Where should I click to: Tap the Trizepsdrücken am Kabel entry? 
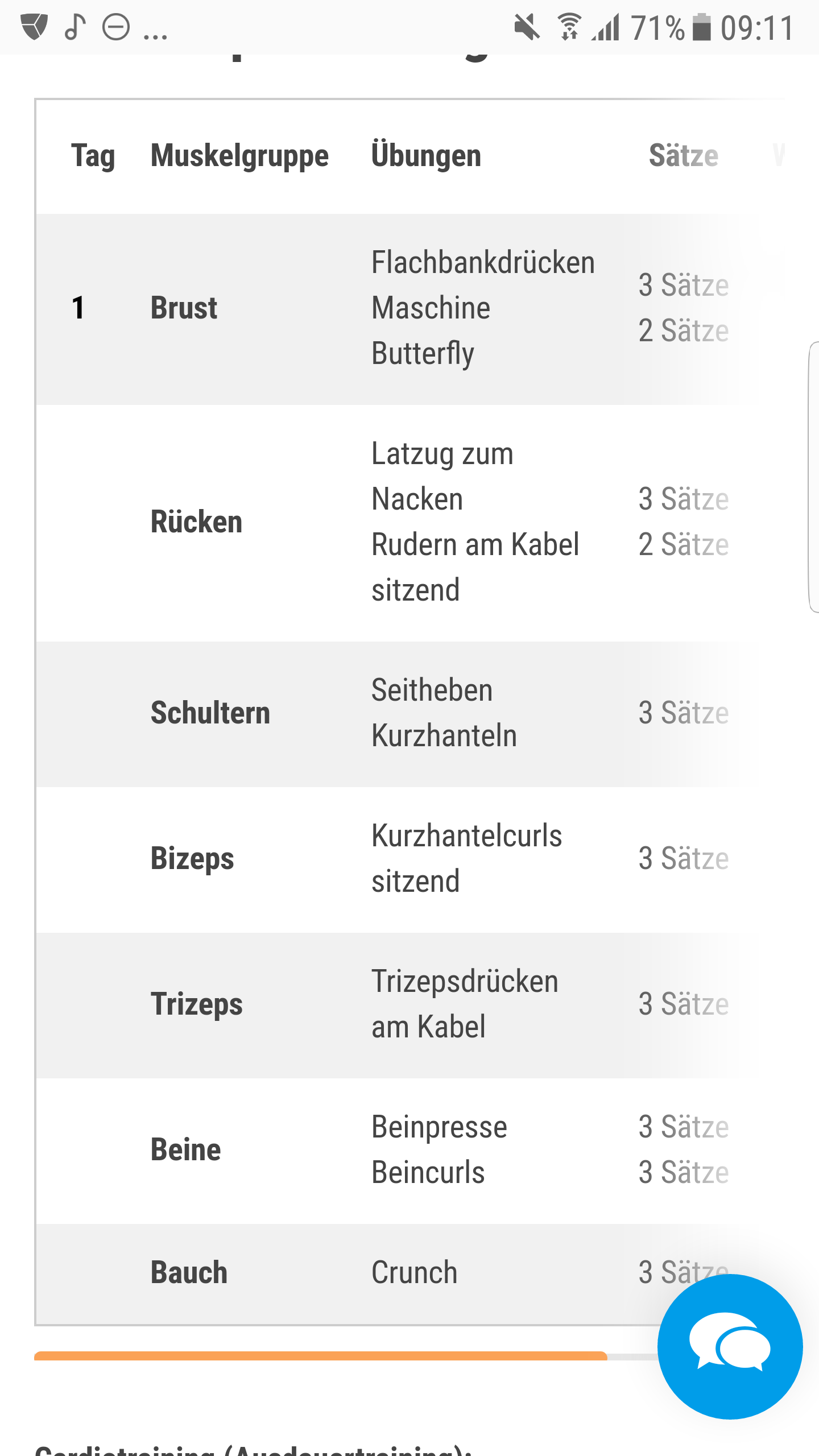[x=464, y=1004]
